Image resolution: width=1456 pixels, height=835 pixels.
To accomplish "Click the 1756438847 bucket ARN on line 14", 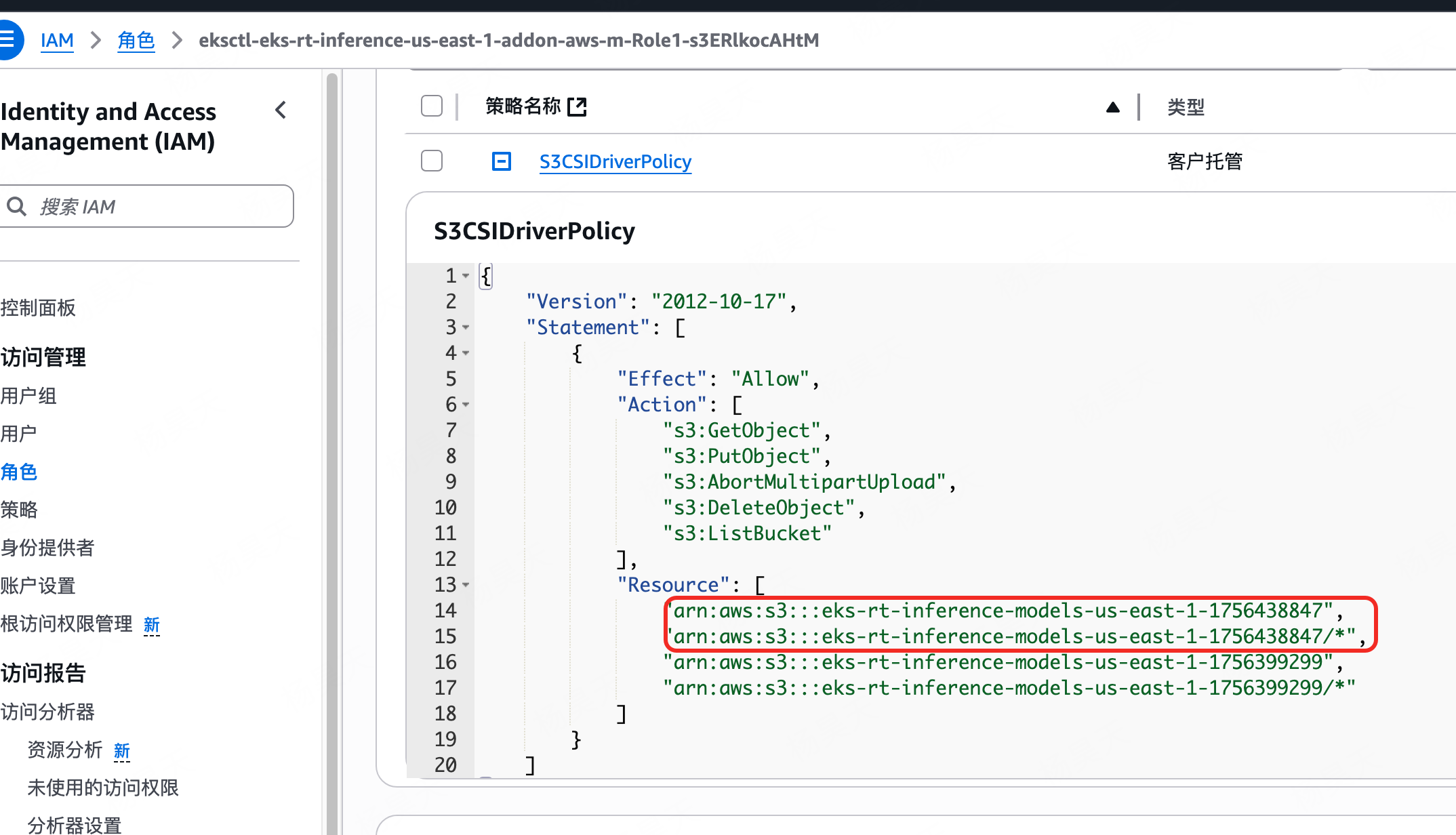I will 998,611.
